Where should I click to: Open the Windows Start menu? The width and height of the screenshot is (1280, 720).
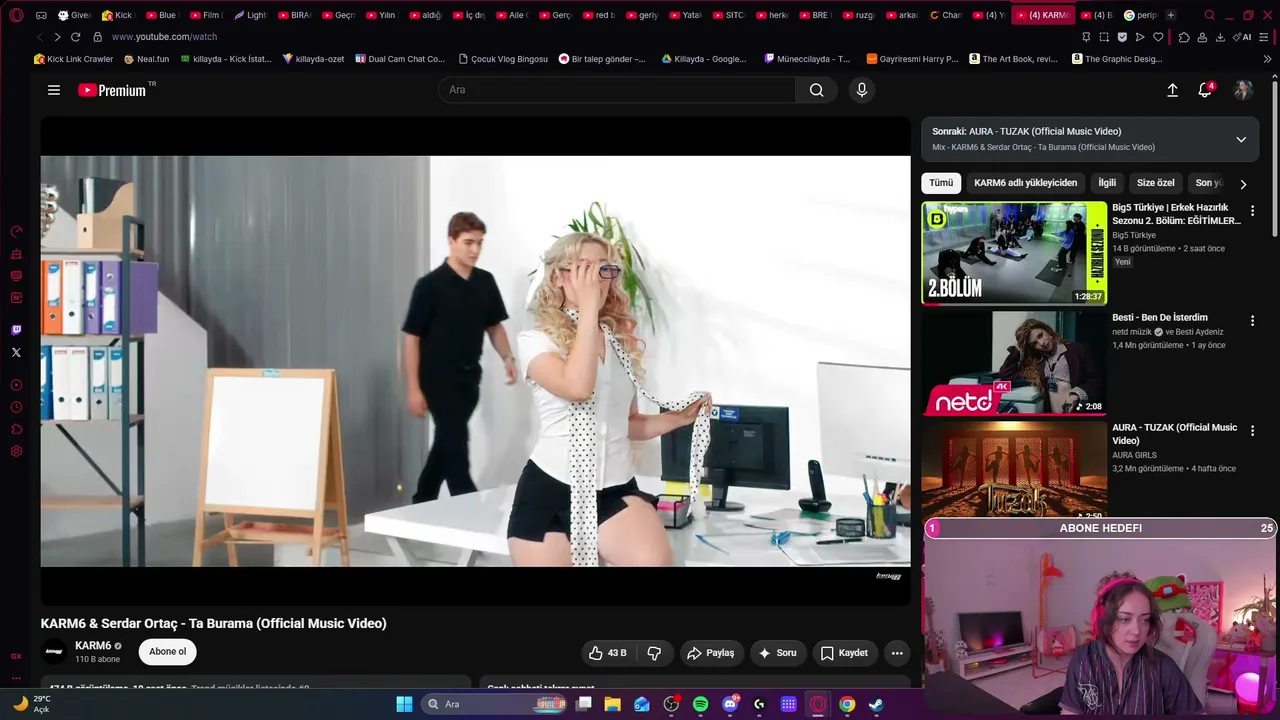coord(404,704)
